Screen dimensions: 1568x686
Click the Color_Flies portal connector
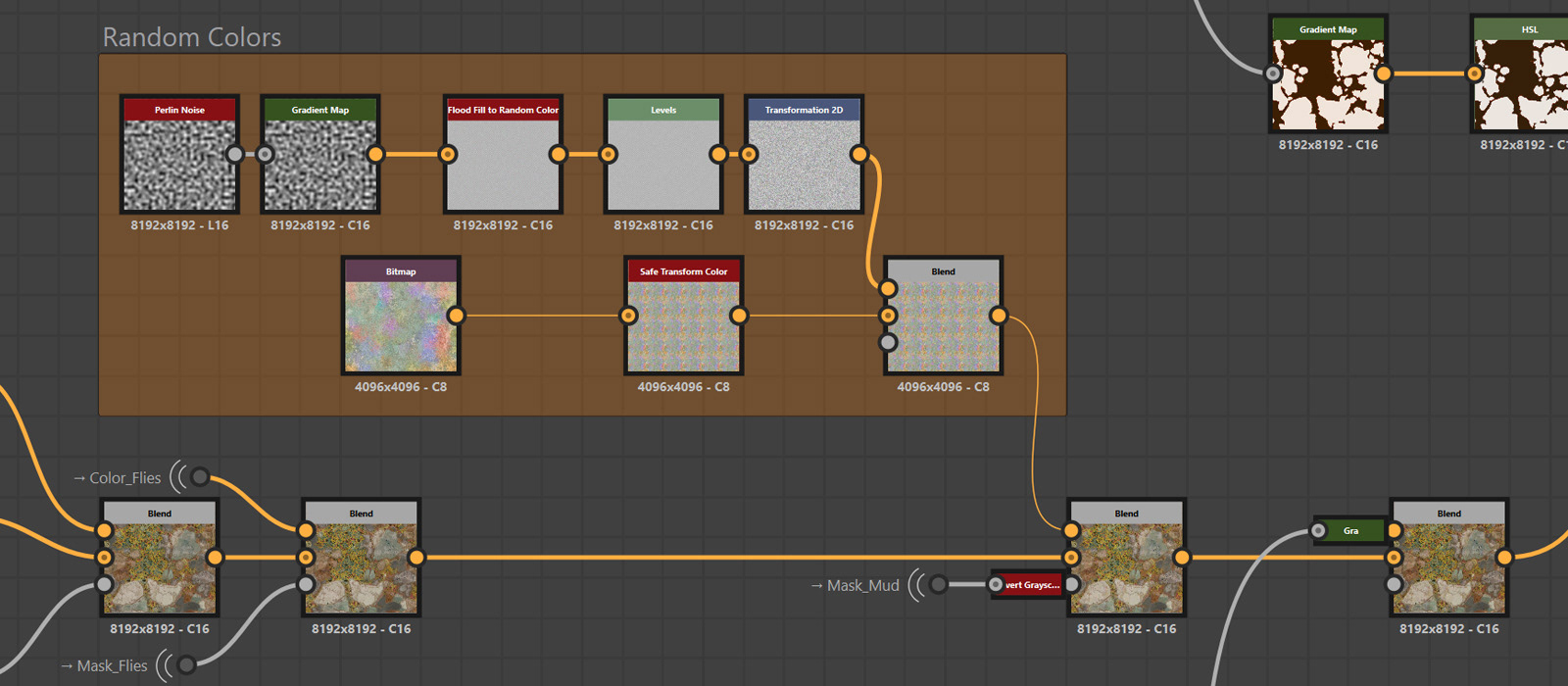pos(200,477)
